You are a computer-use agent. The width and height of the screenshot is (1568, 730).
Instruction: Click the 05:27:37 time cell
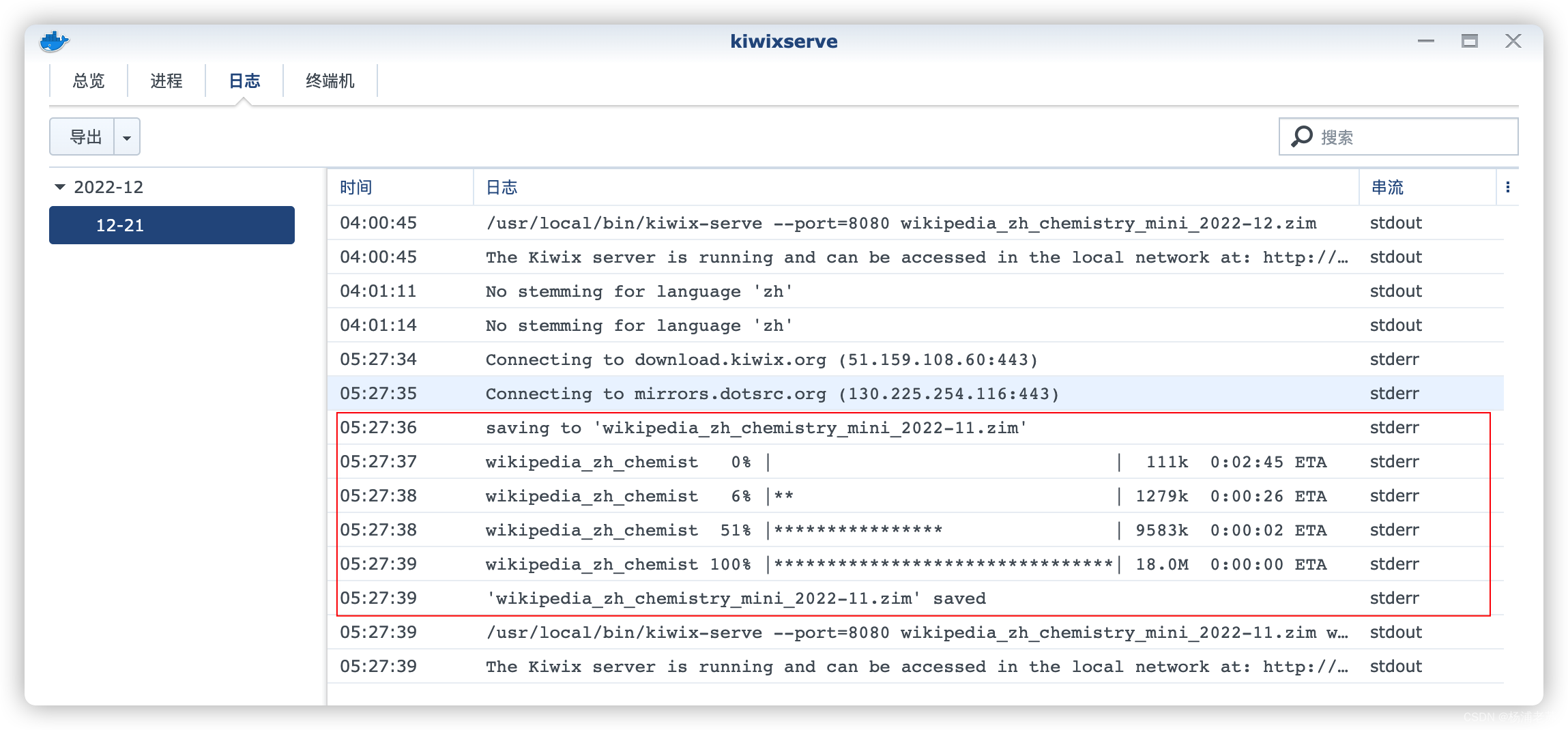[379, 461]
